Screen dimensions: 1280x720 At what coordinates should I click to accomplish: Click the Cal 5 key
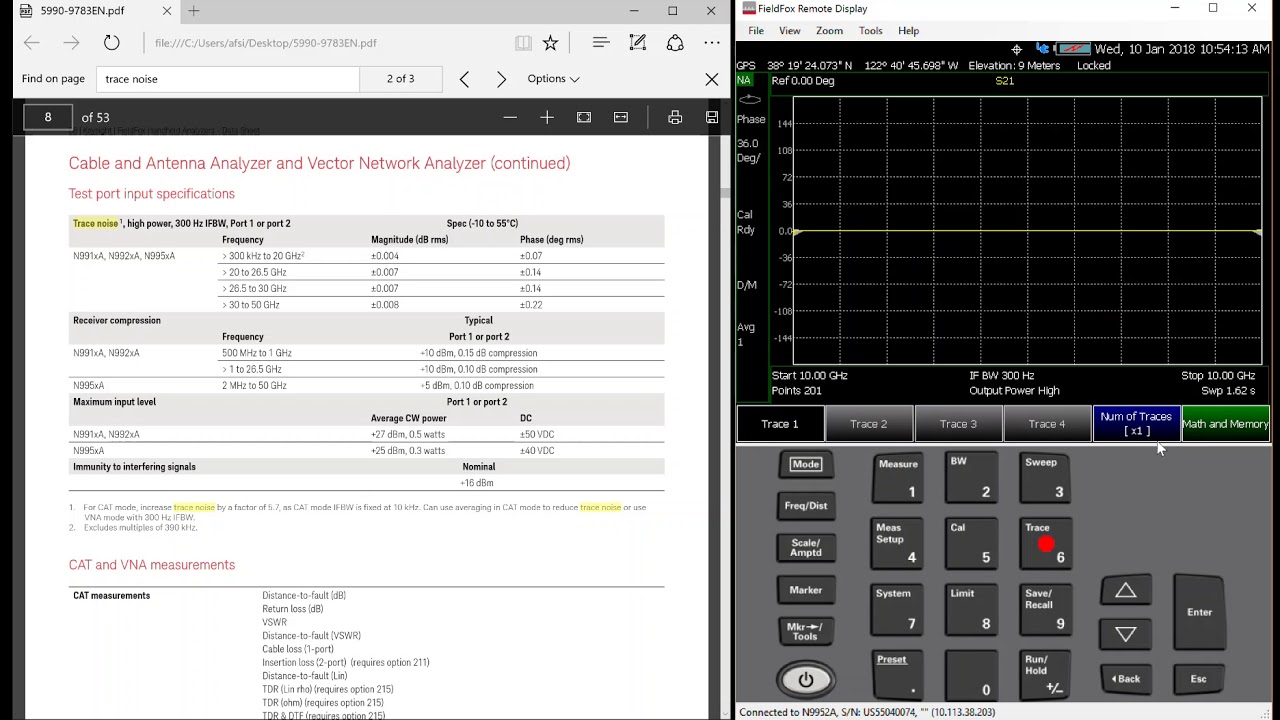click(x=971, y=544)
